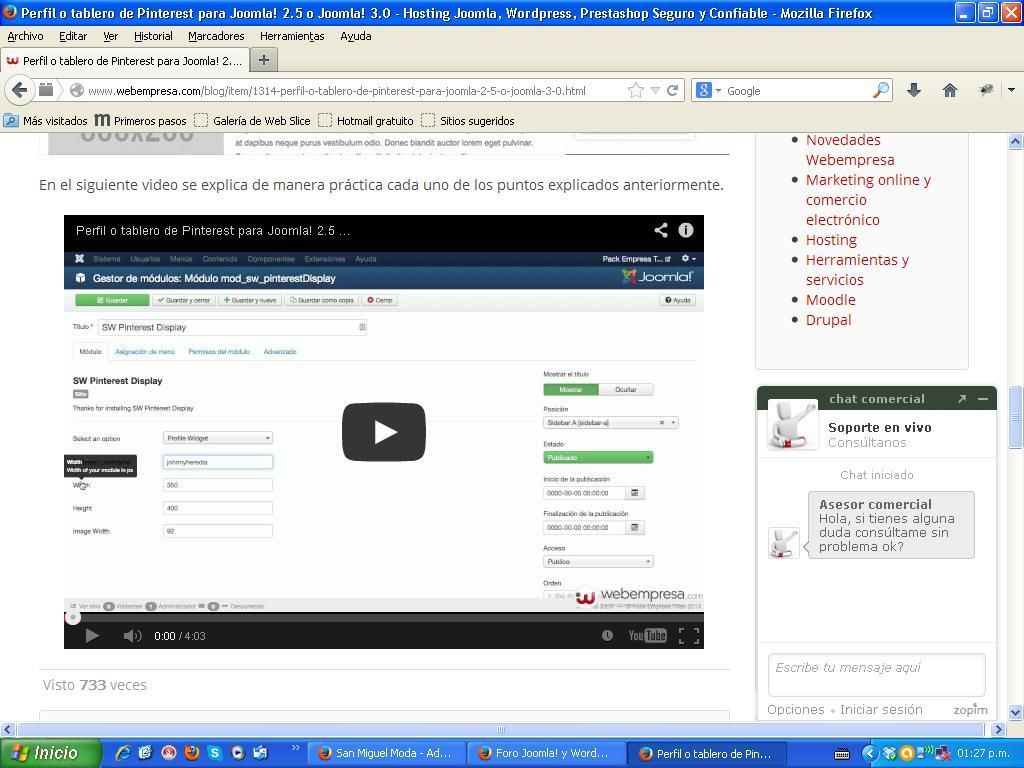
Task: Show video info with the i icon
Action: pos(686,230)
